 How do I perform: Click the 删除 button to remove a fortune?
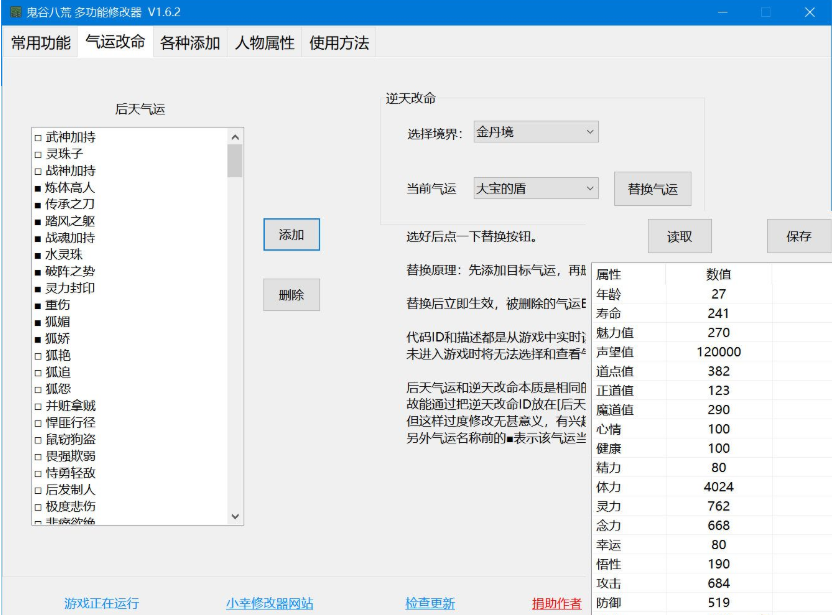pyautogui.click(x=291, y=294)
